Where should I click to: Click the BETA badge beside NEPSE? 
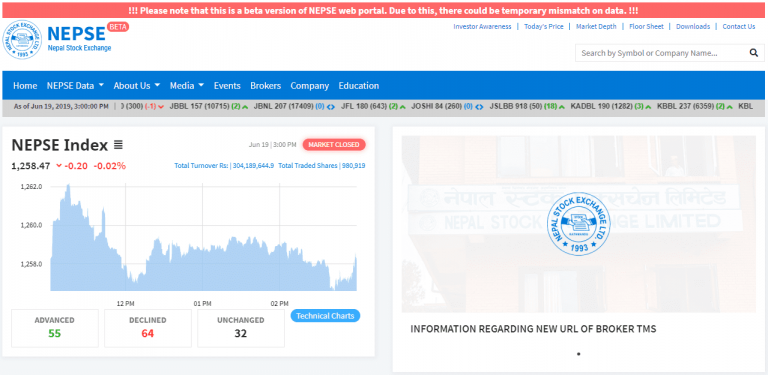click(x=118, y=27)
